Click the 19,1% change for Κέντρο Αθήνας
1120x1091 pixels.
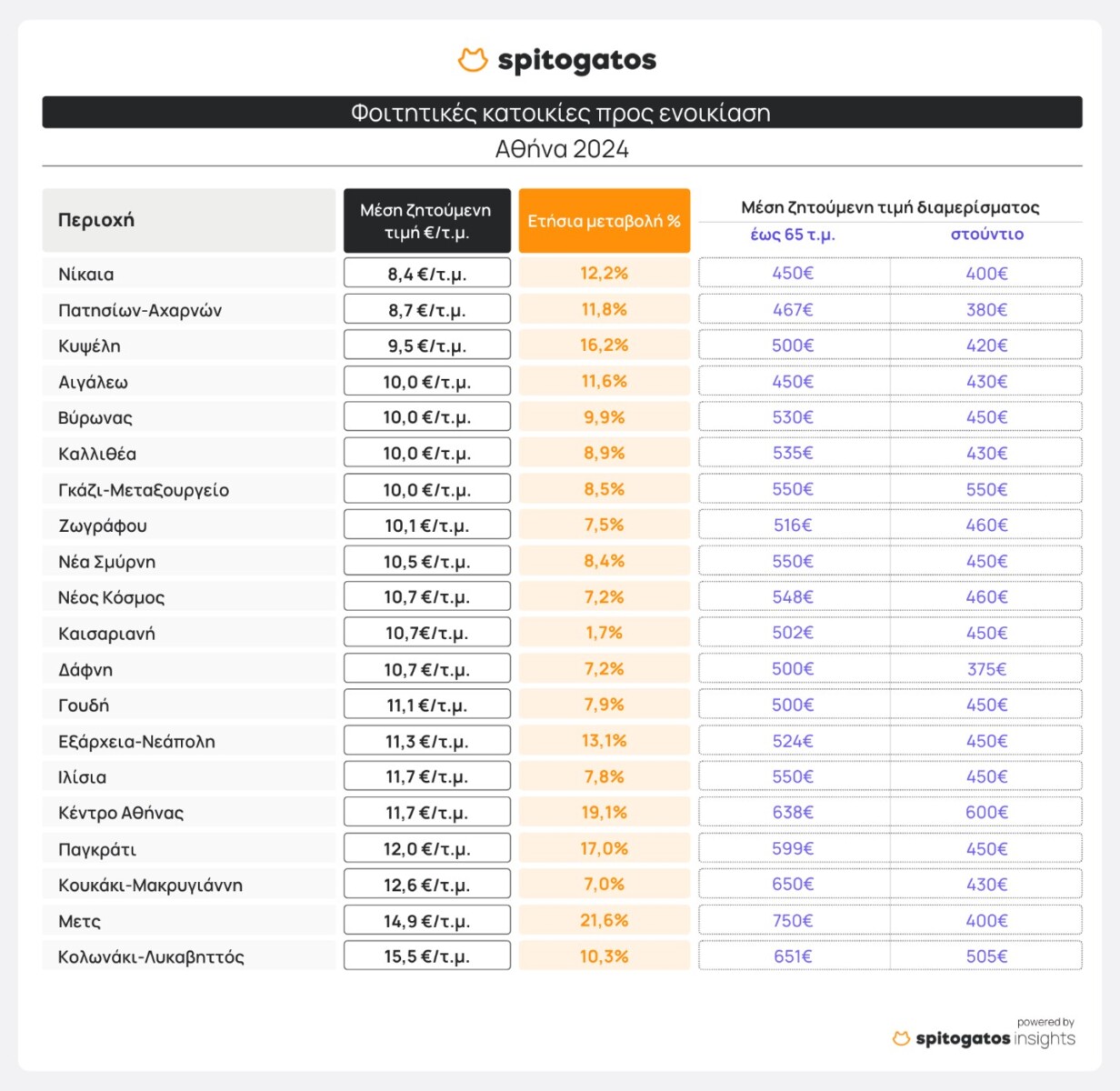click(605, 813)
